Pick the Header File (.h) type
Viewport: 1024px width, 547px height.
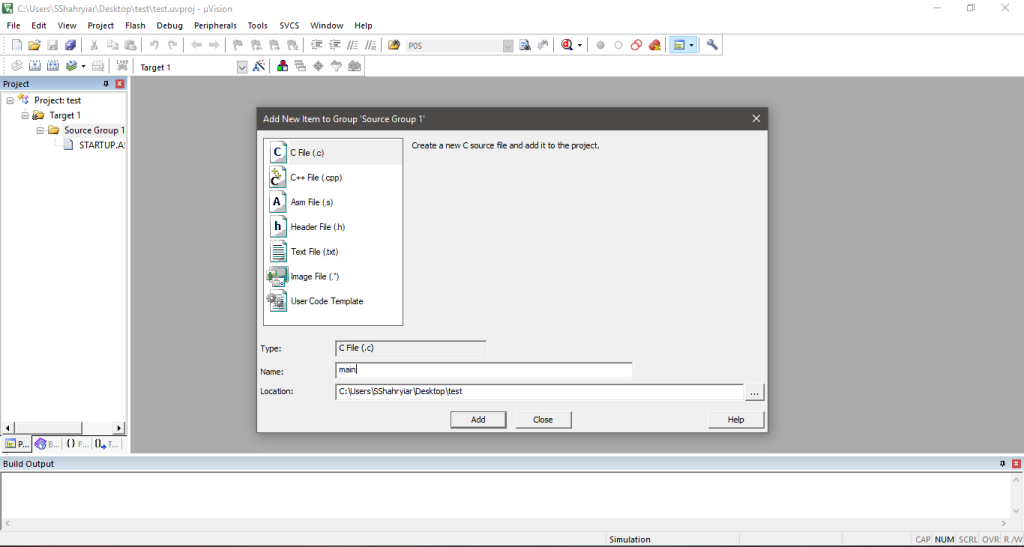[317, 227]
